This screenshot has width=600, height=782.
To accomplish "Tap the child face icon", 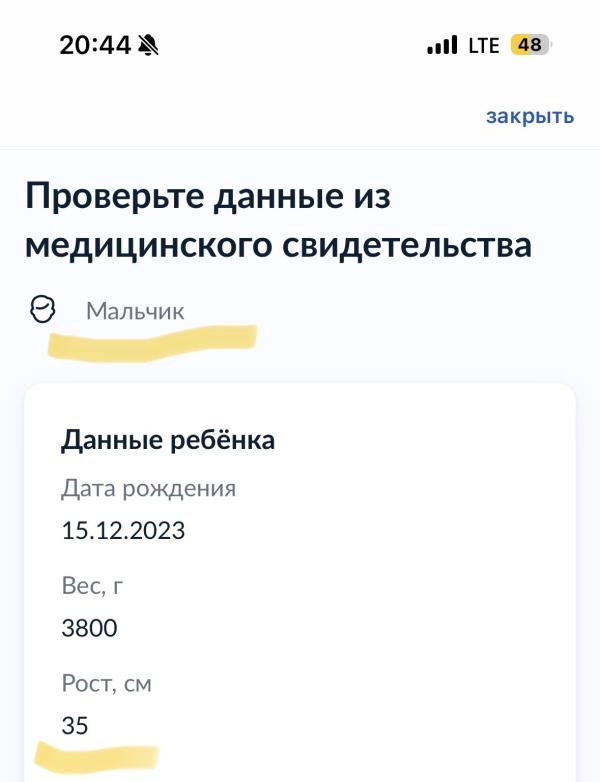I will tap(42, 310).
